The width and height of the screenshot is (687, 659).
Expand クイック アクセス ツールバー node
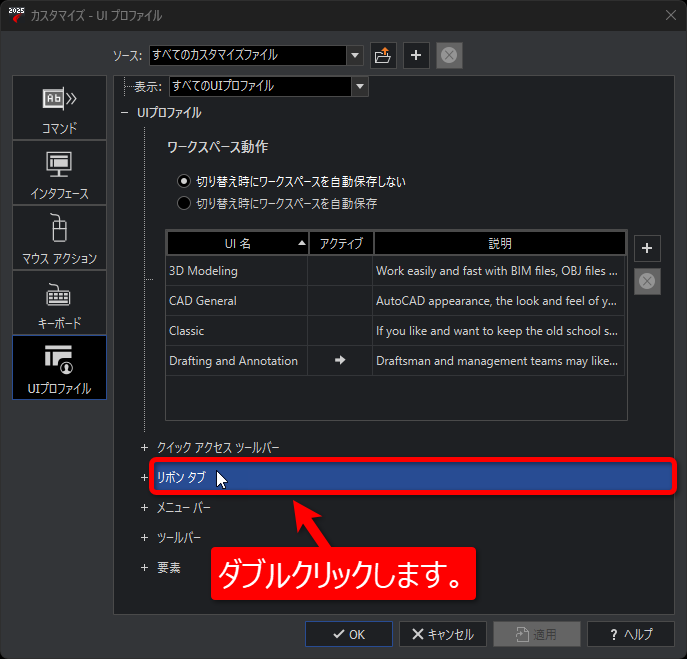144,447
